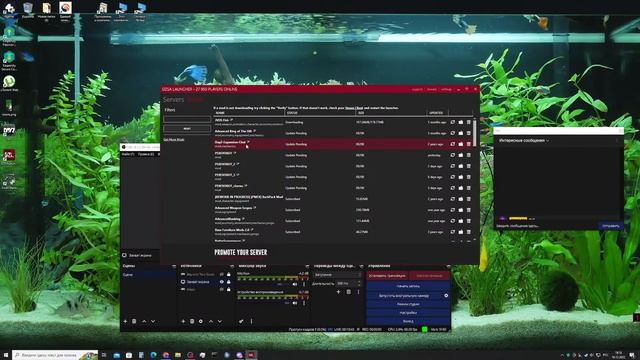Delete Dayz-Expansion-Chat mod with its trash icon
The height and width of the screenshot is (360, 640).
point(469,144)
